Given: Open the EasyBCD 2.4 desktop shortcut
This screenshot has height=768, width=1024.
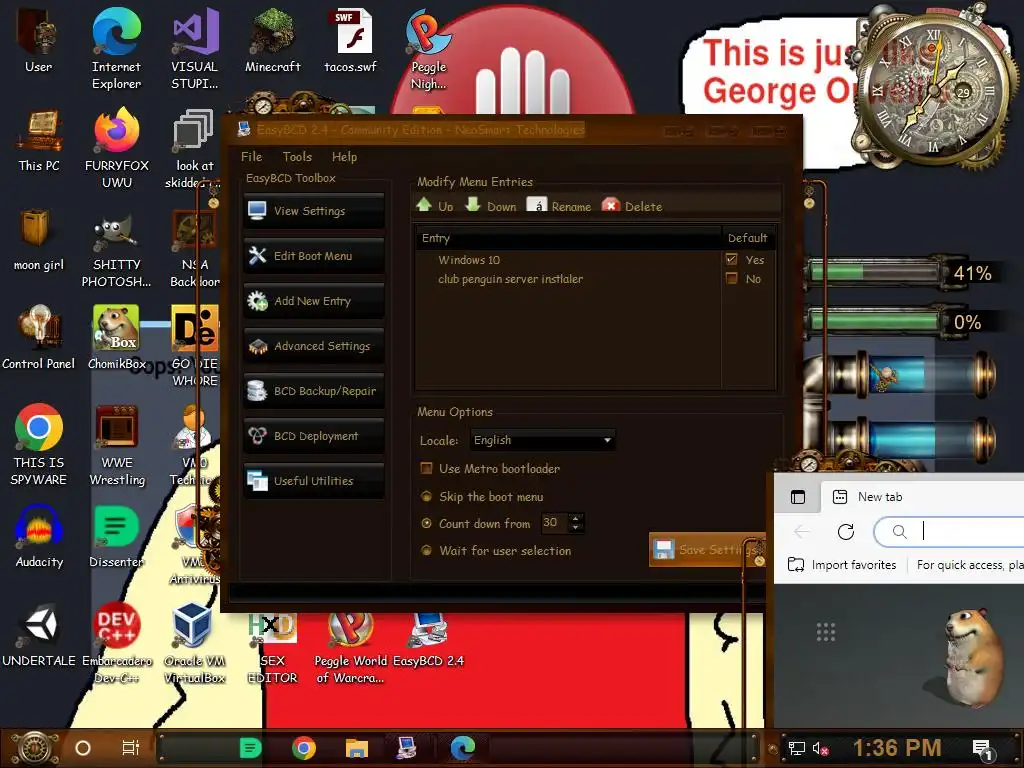Looking at the screenshot, I should [428, 641].
